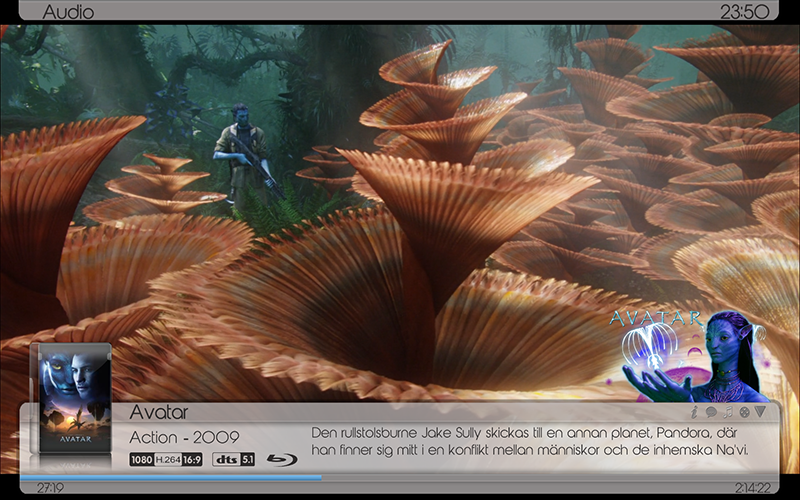This screenshot has height=500, width=800.
Task: Click the elapsed time 27:19
Action: click(50, 488)
